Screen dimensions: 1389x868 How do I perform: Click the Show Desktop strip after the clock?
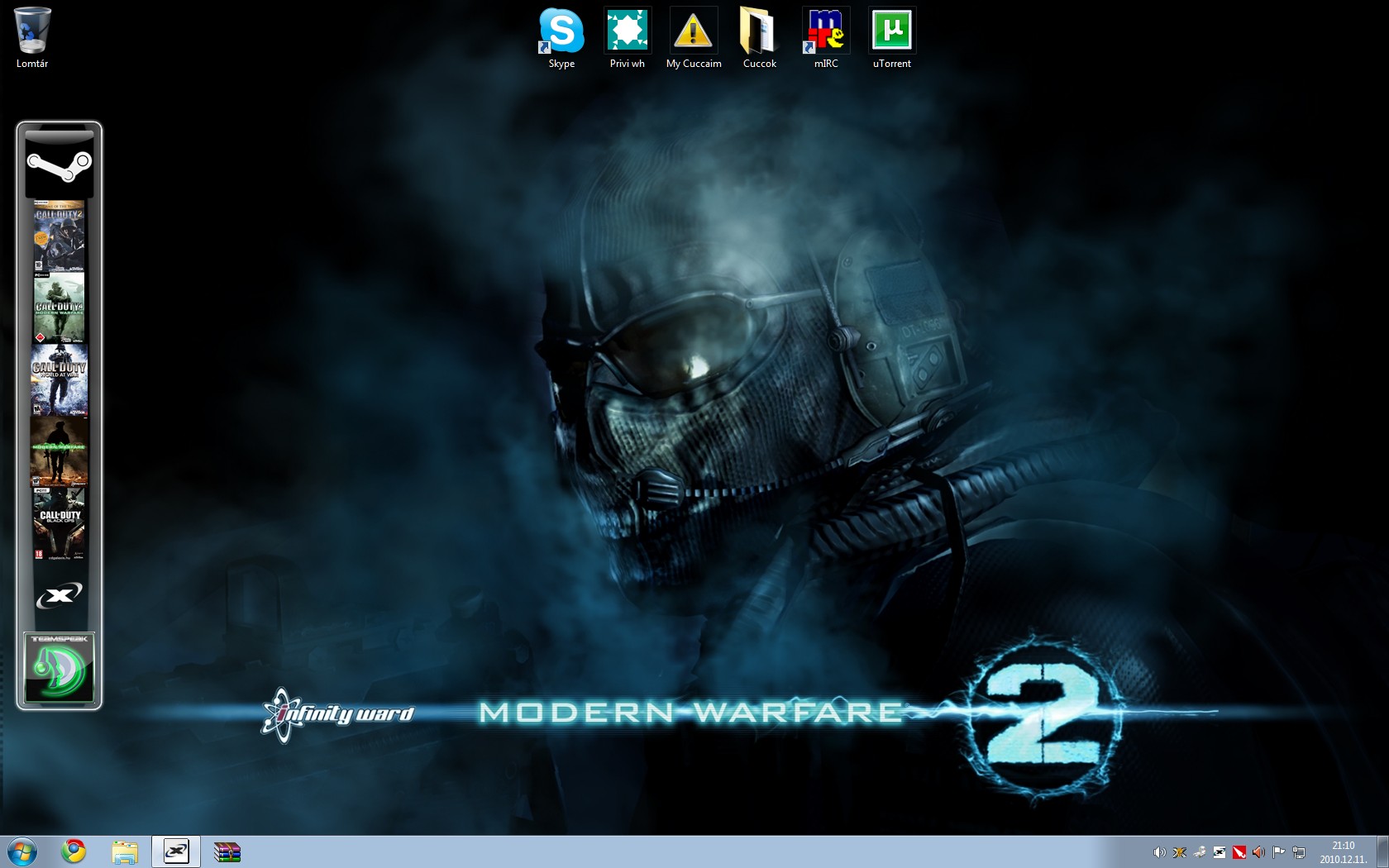(x=1382, y=852)
